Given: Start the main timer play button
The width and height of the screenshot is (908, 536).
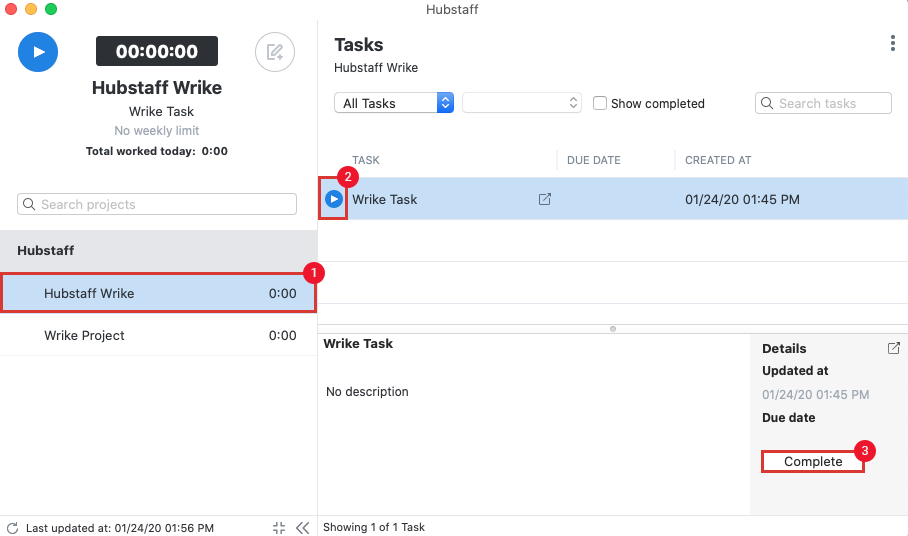Looking at the screenshot, I should click(x=38, y=52).
